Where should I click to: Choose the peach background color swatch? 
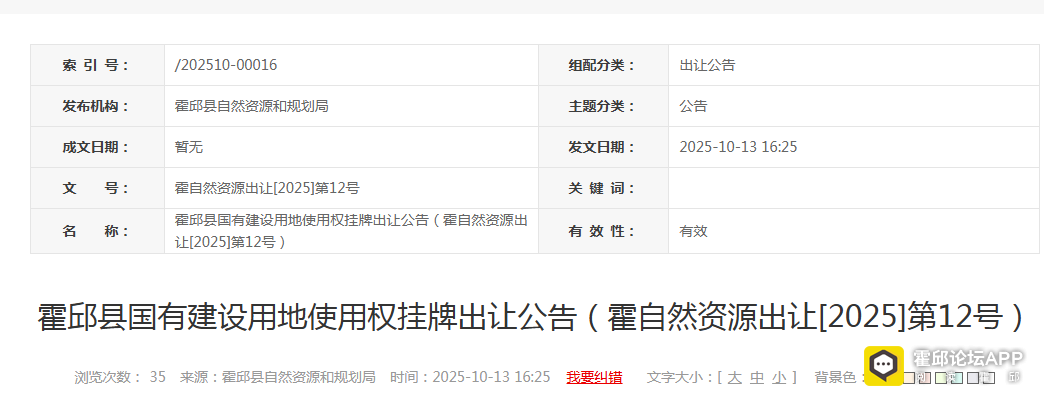pyautogui.click(x=909, y=378)
